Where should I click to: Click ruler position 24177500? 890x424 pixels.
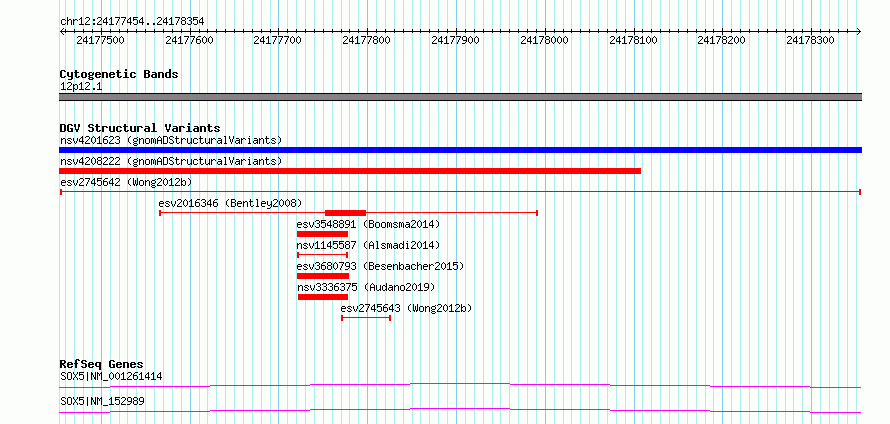(x=100, y=41)
